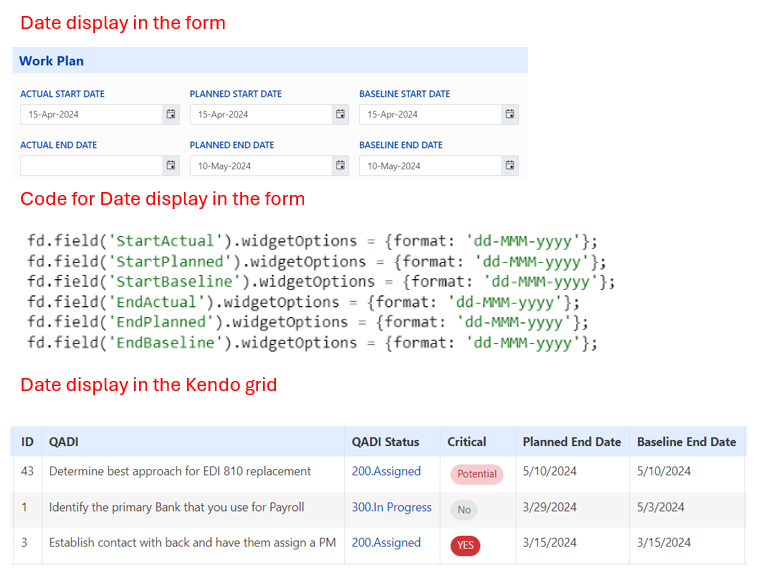Click the Critical column header
This screenshot has width=764, height=573.
[467, 441]
